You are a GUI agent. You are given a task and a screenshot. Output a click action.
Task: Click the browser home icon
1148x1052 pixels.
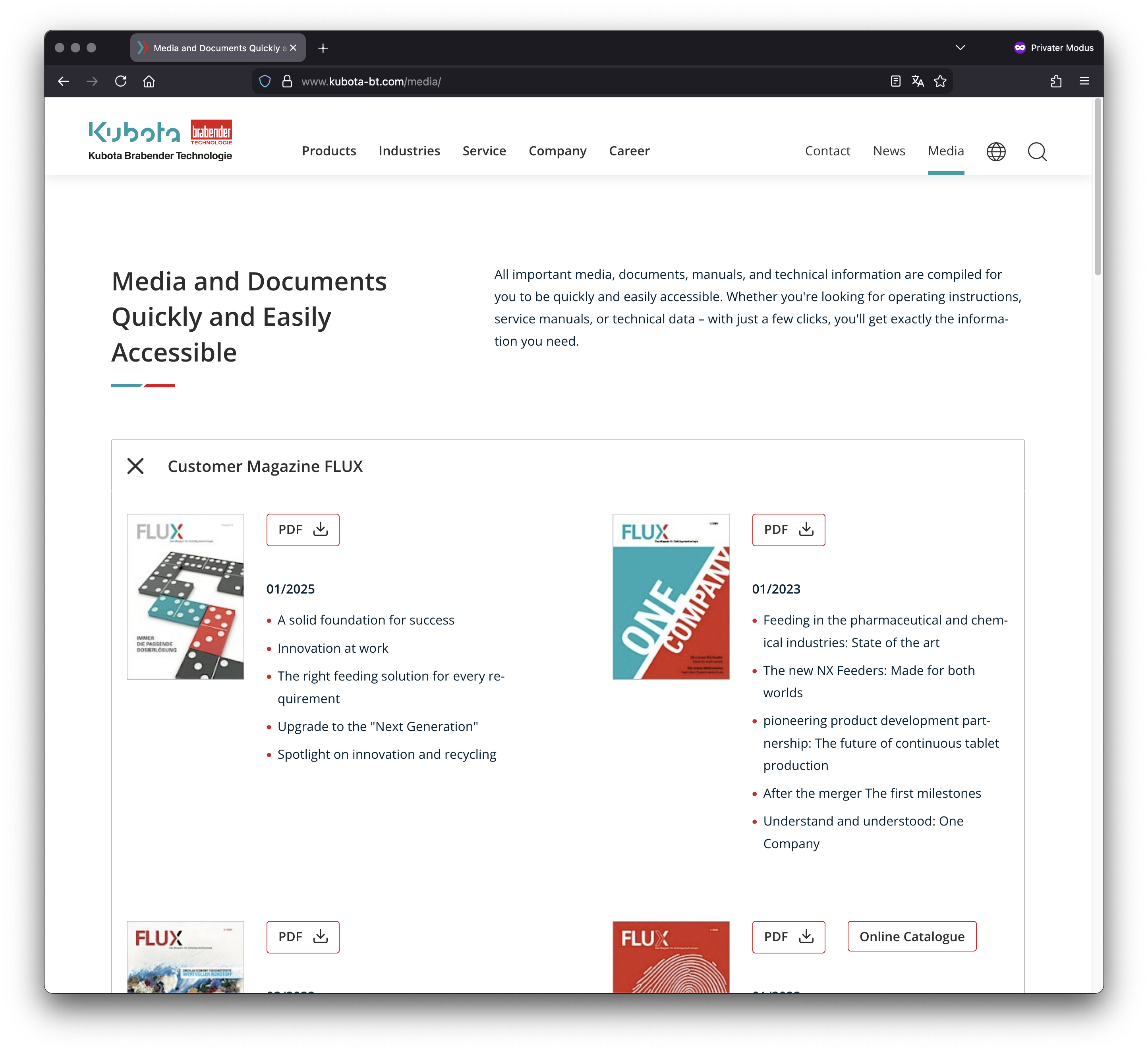(149, 81)
